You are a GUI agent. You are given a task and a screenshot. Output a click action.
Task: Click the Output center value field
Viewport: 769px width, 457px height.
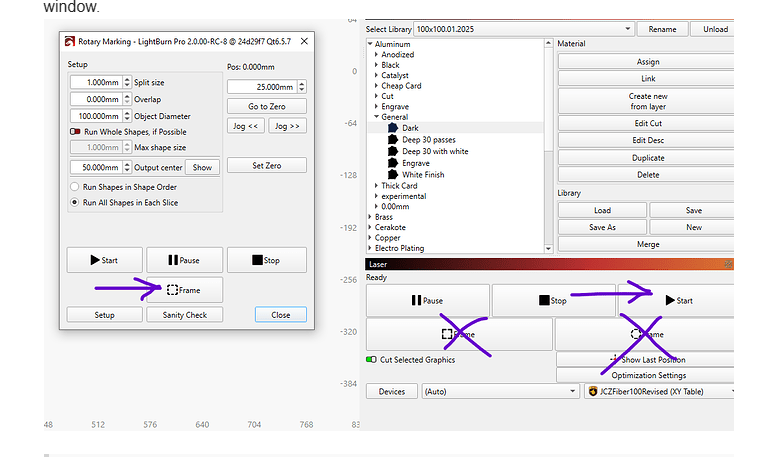96,167
